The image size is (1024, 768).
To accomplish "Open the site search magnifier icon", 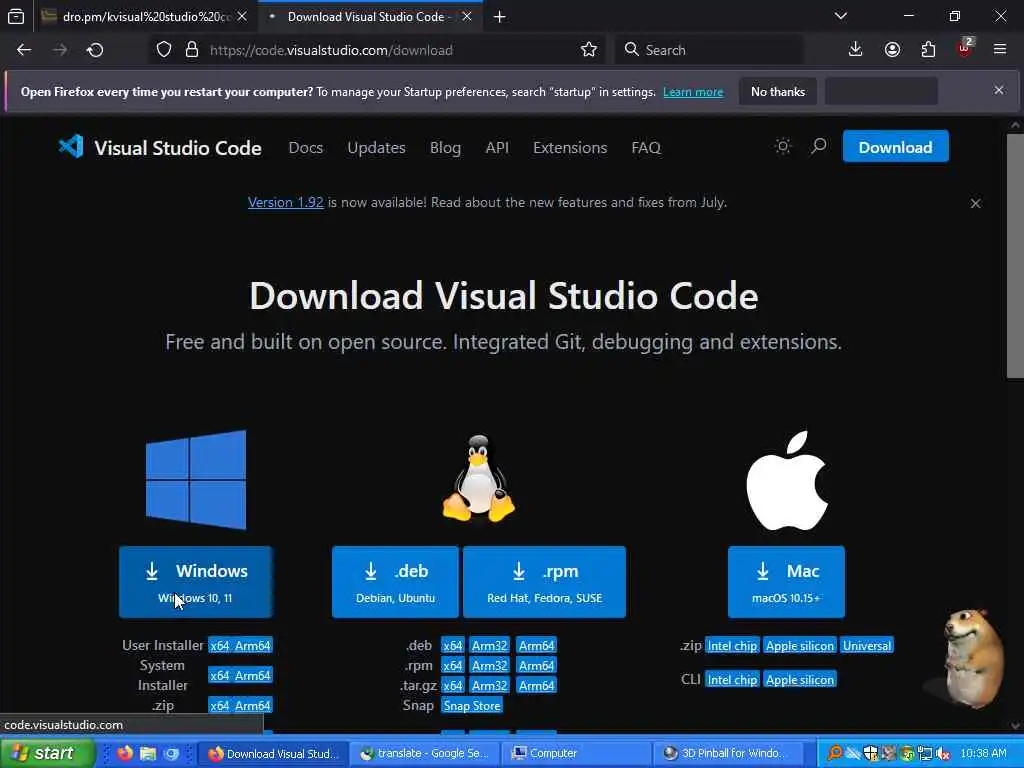I will [818, 146].
